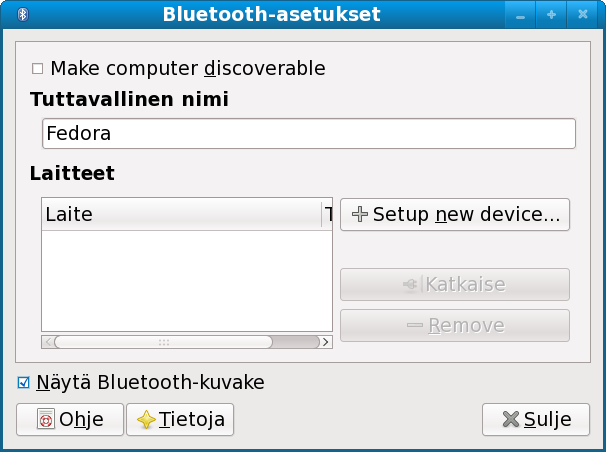Click the plus icon on Setup new device
Image resolution: width=606 pixels, height=452 pixels.
(x=360, y=214)
